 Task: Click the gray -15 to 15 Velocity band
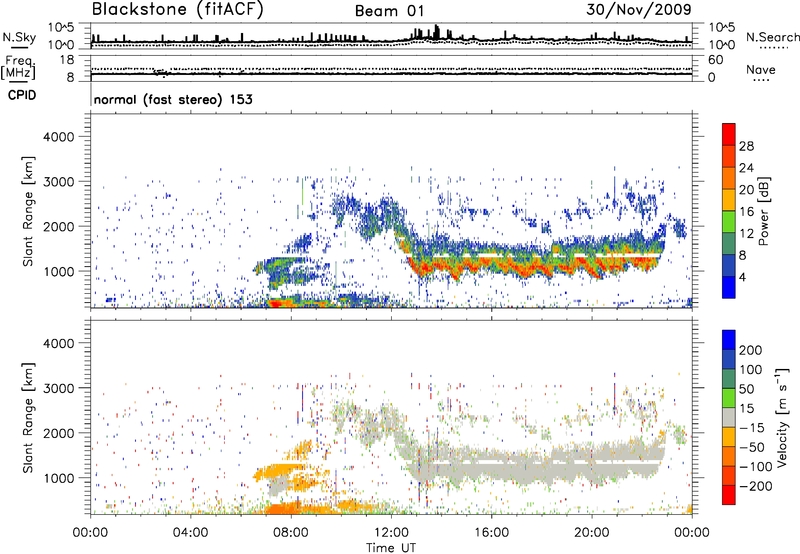click(729, 417)
